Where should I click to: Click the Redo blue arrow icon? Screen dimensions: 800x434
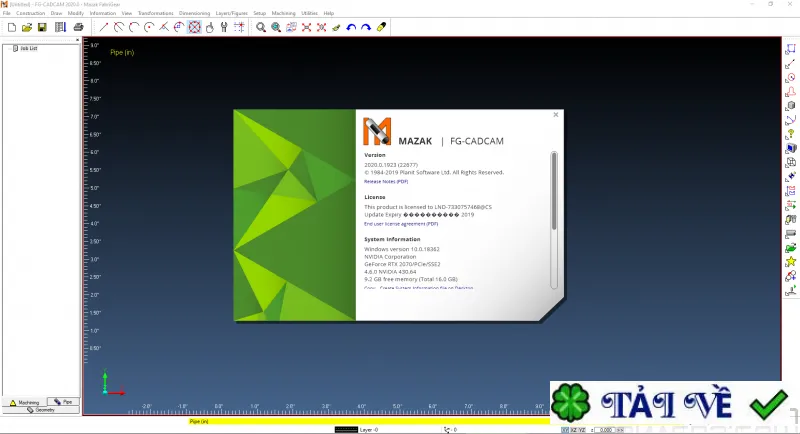click(x=366, y=28)
